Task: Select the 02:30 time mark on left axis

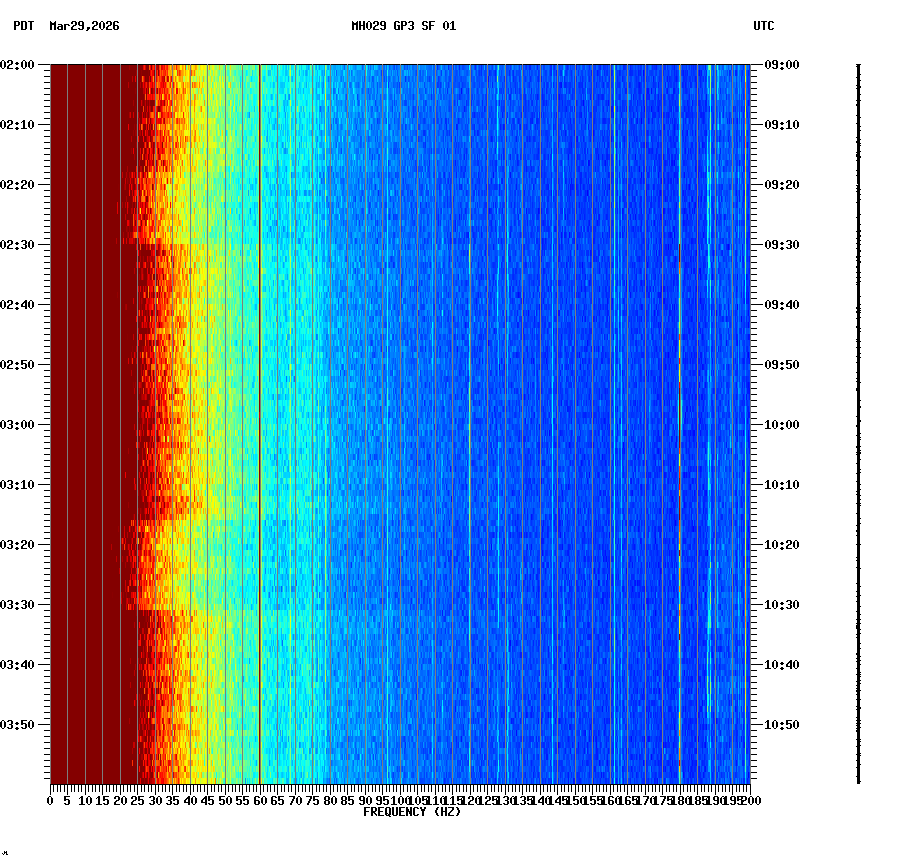Action: click(x=19, y=243)
